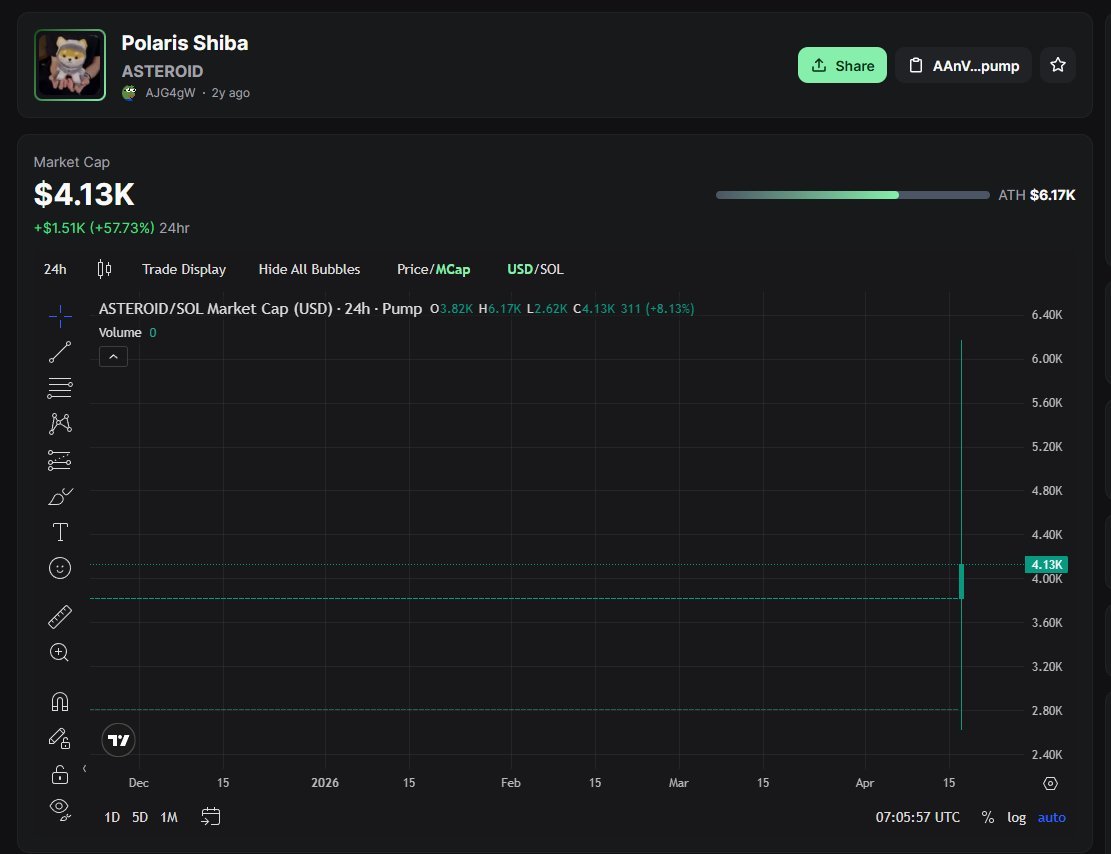Open creator profile AJG4gW
Screen dimensions: 1111x854
coord(170,93)
